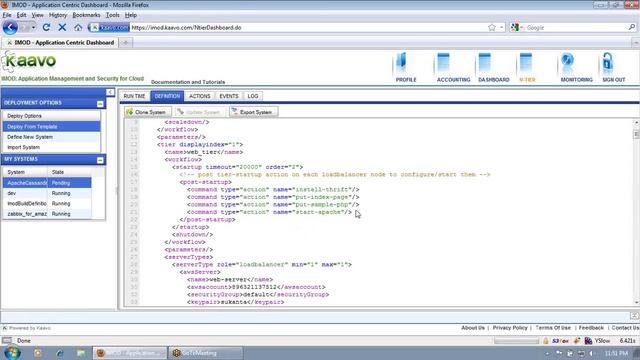640x360 pixels.
Task: Open Internet Explorer taskbar icon
Action: coord(60,353)
